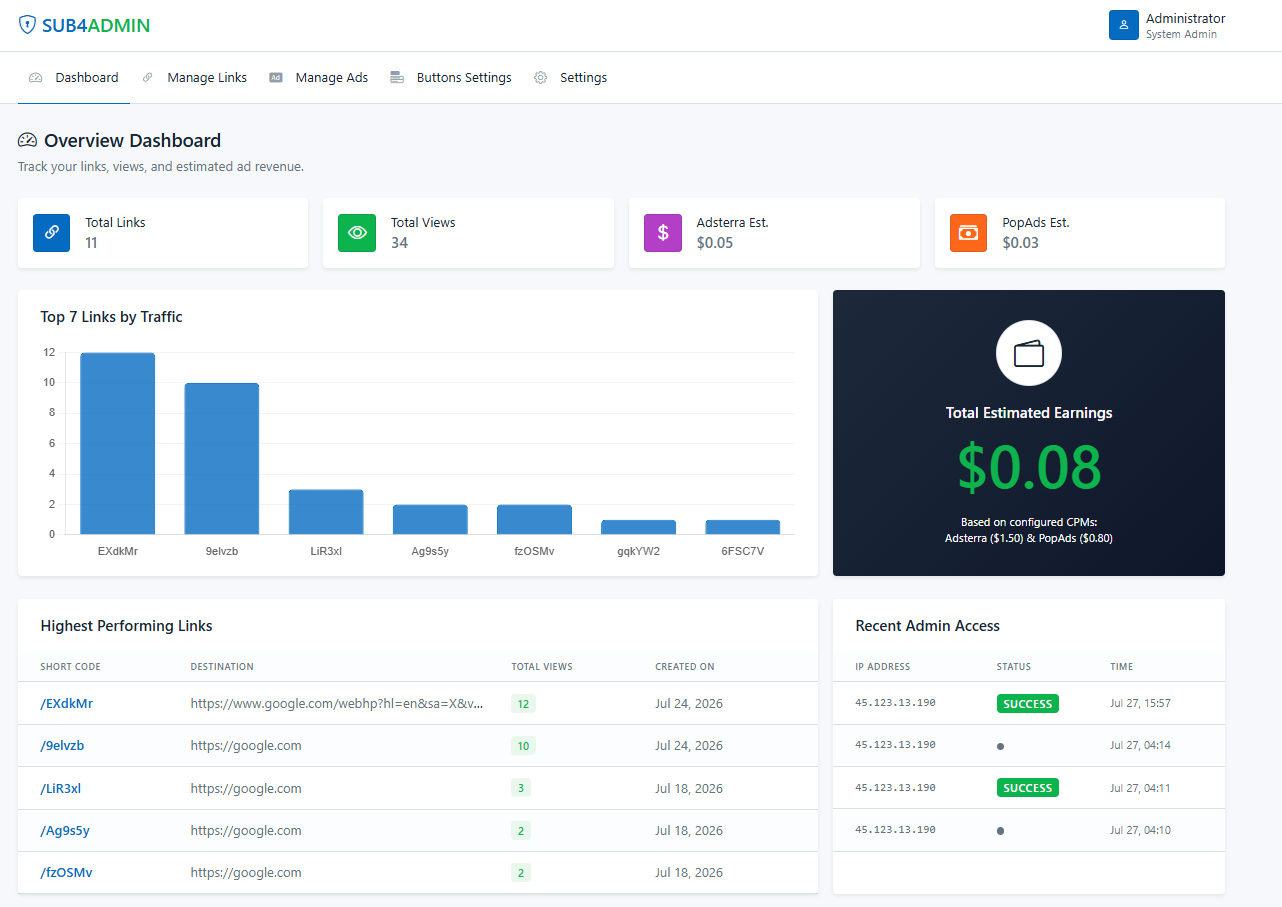1282x907 pixels.
Task: Open the Settings tab
Action: pyautogui.click(x=570, y=78)
